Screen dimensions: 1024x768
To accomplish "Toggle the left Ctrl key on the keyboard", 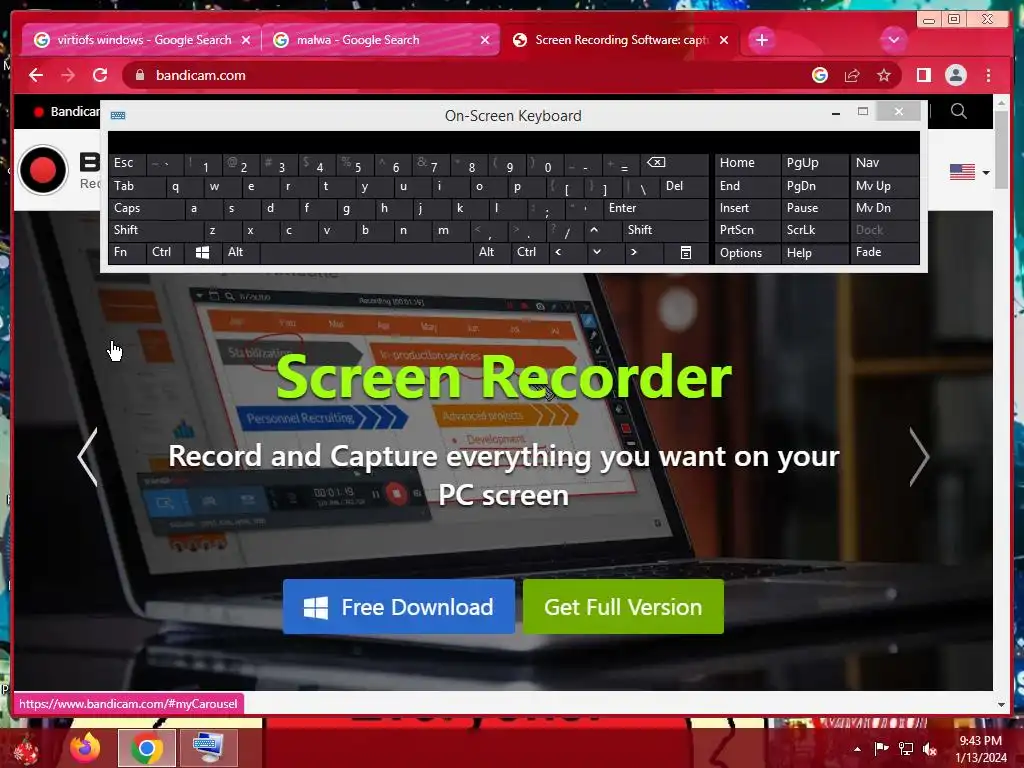I will point(165,252).
